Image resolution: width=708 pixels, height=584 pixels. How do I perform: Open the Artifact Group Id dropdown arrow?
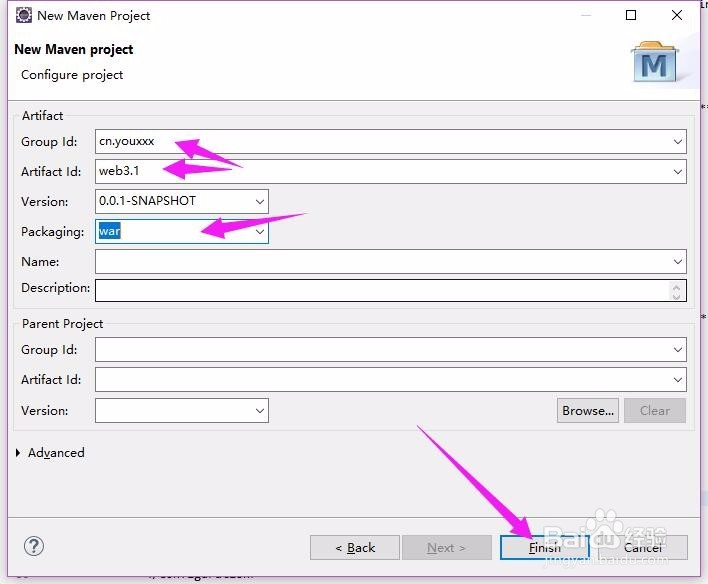677,141
